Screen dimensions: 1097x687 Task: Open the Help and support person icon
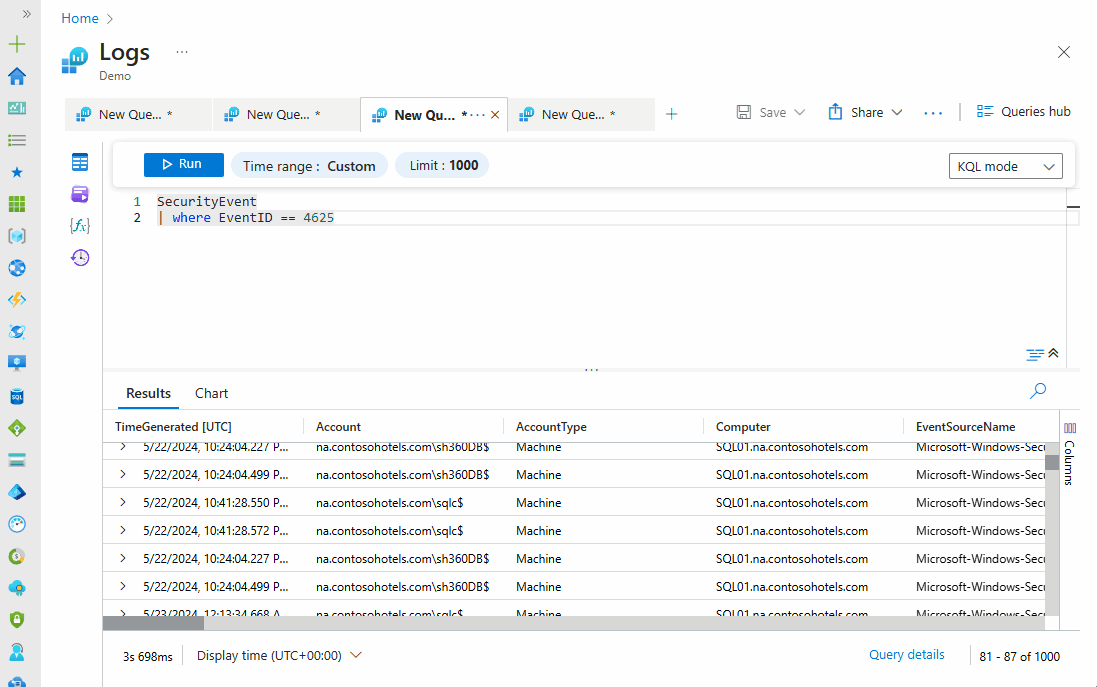coord(17,652)
